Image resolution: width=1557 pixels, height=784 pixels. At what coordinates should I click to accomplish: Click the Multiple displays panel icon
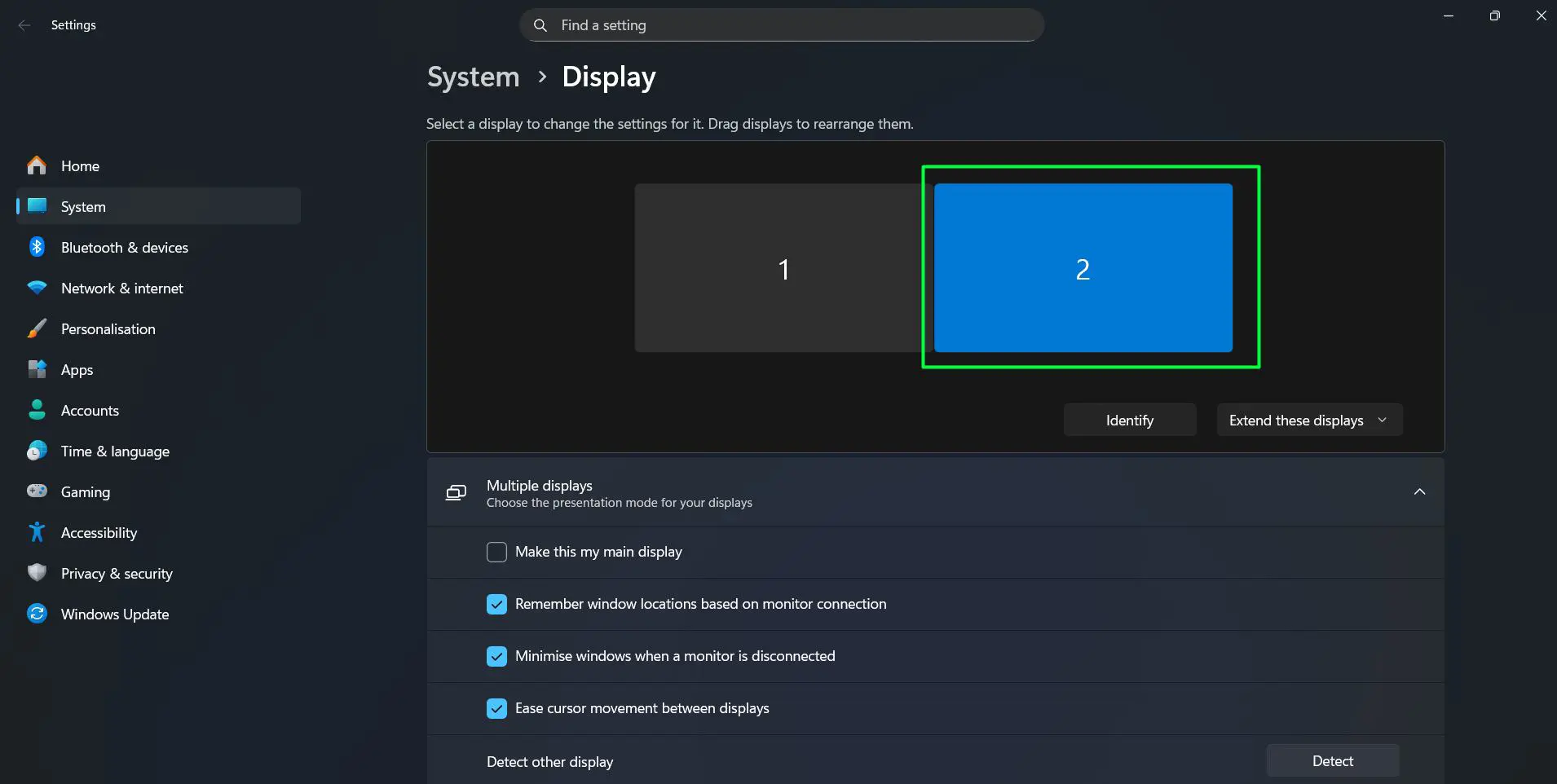[456, 492]
